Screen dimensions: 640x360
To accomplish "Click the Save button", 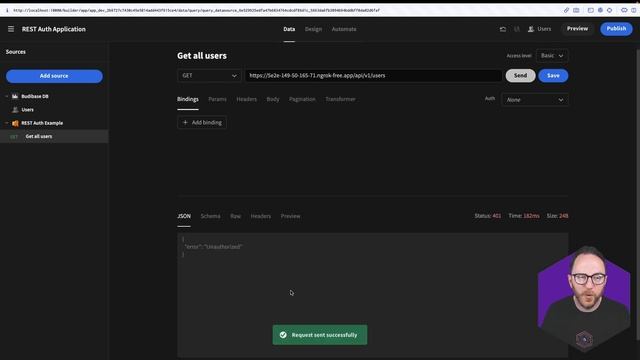I will pyautogui.click(x=553, y=76).
